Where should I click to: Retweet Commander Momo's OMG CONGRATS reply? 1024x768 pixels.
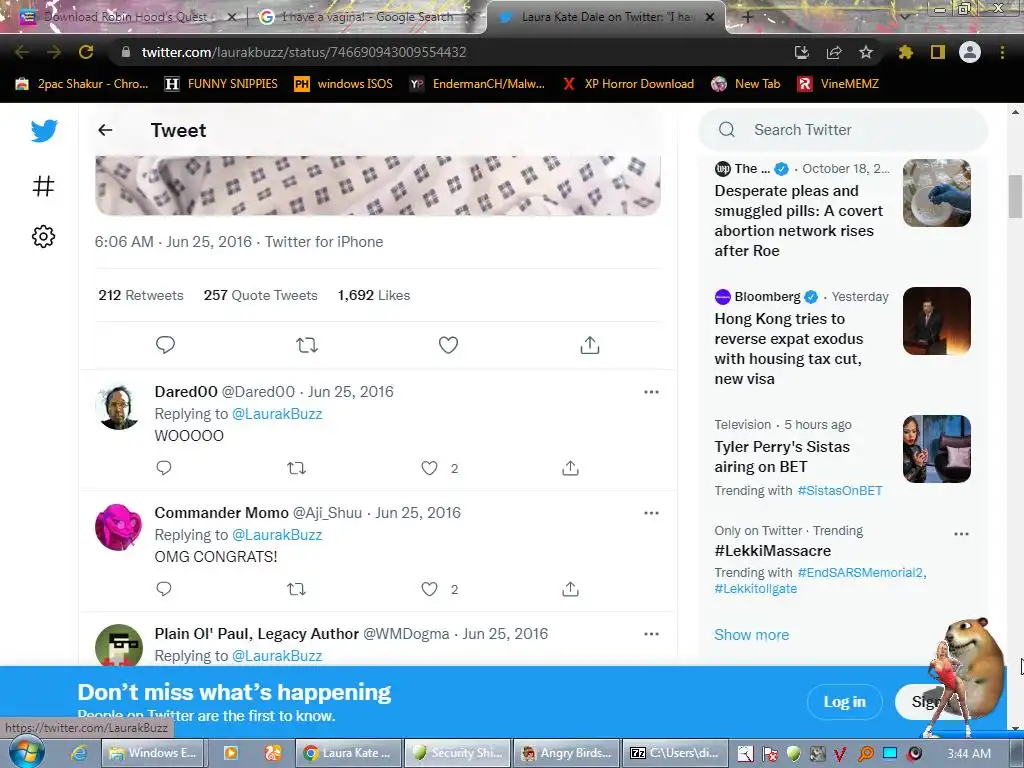(296, 589)
